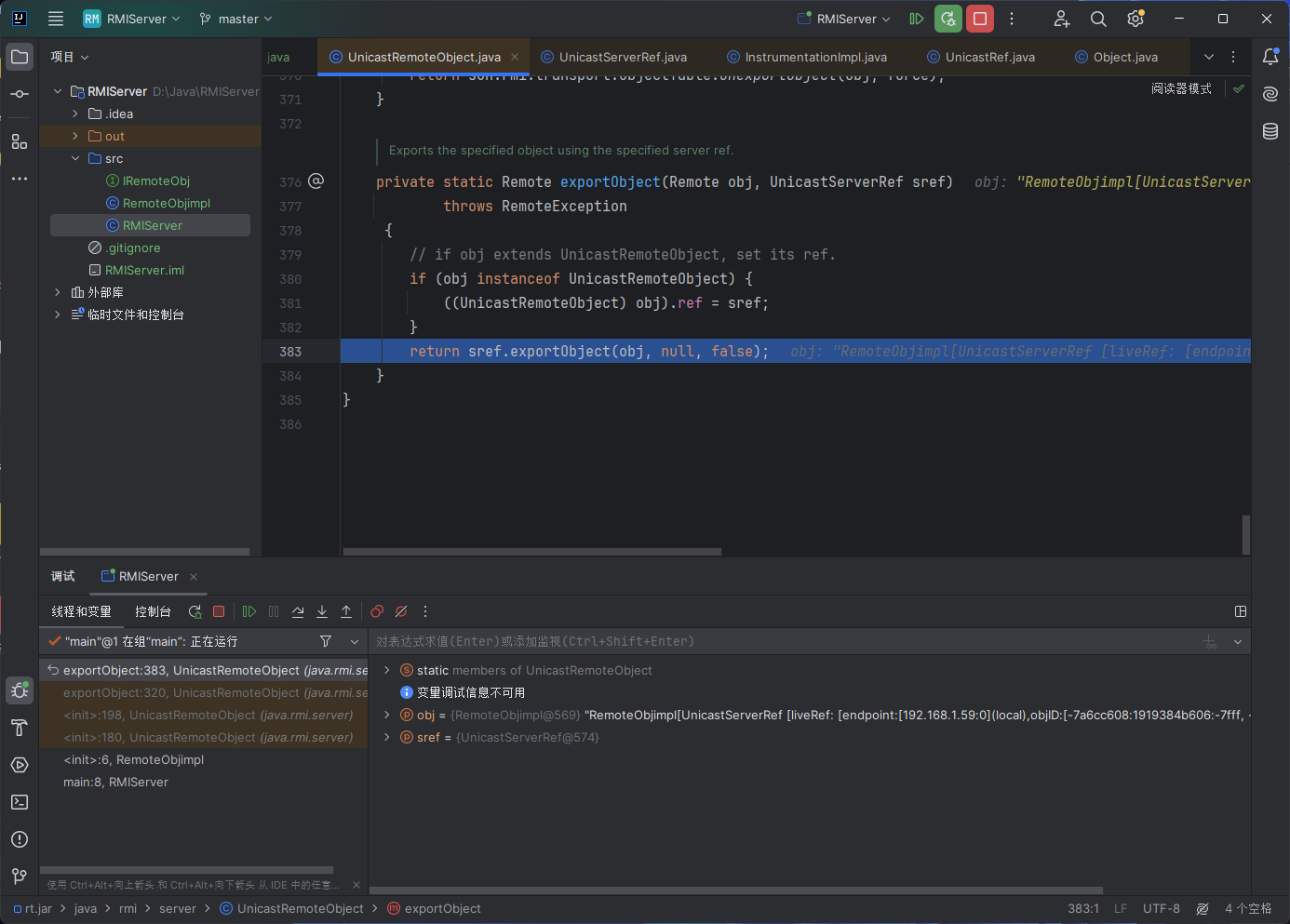Collapse the RMIServer project root
This screenshot has height=924, width=1290.
click(x=58, y=91)
